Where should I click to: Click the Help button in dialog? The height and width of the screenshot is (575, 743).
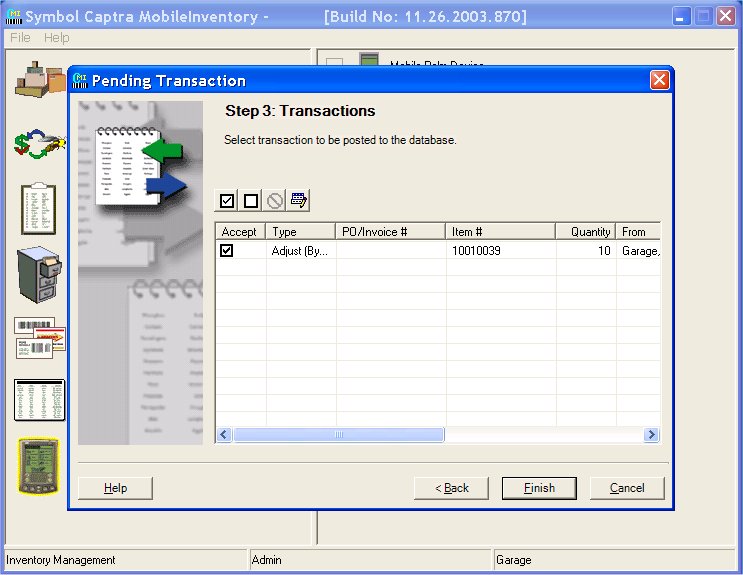pyautogui.click(x=115, y=488)
